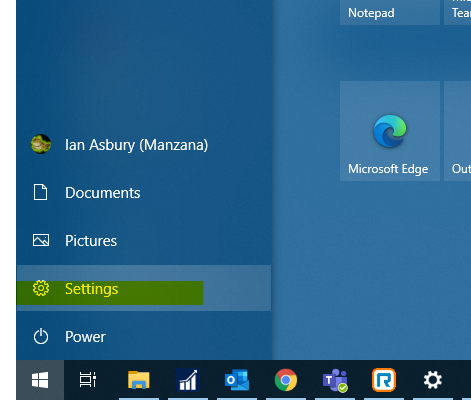Open Outlook from the taskbar
Viewport: 471px width, 400px height.
237,380
